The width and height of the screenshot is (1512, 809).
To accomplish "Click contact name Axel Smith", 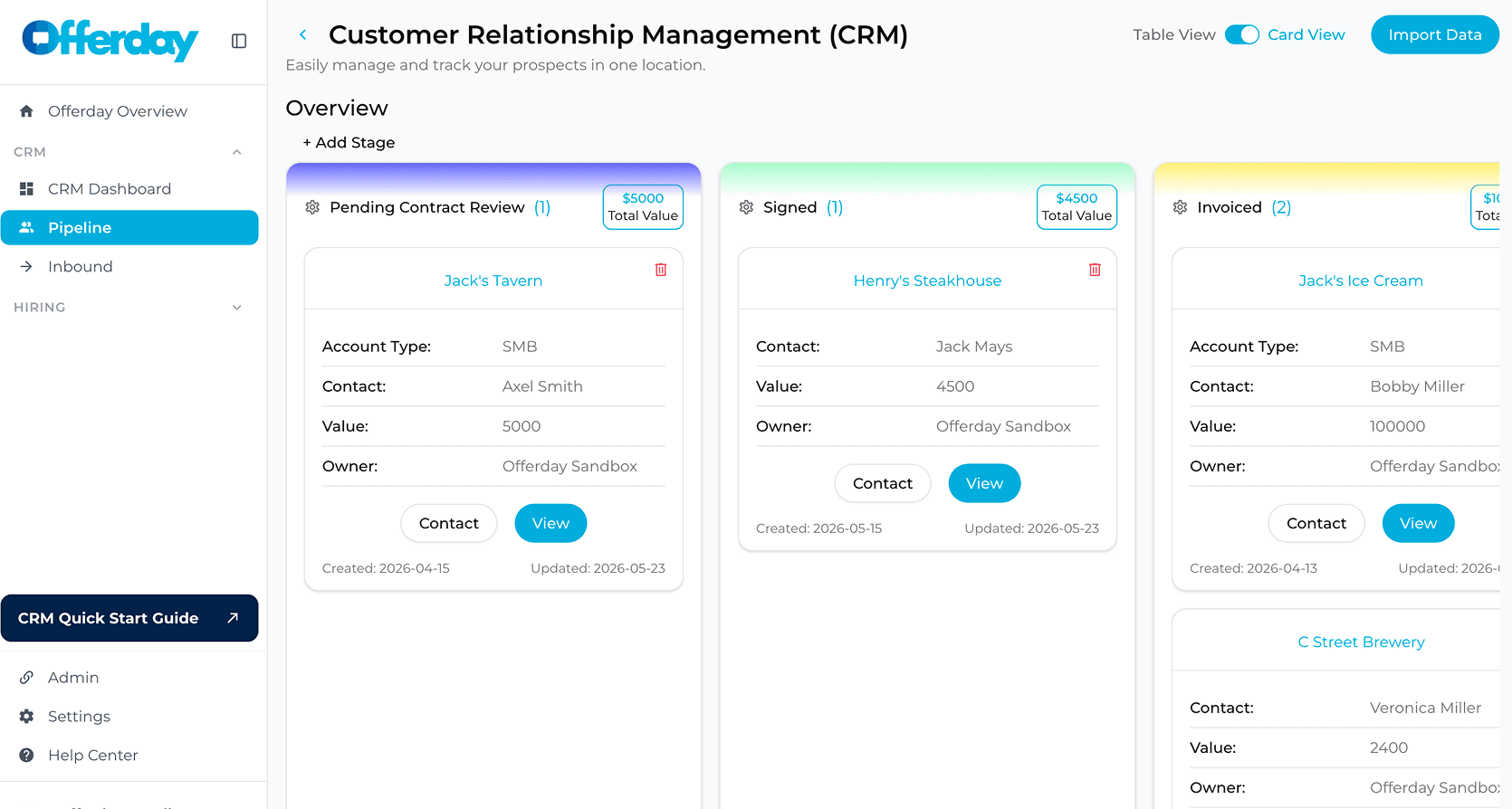I will (x=542, y=386).
